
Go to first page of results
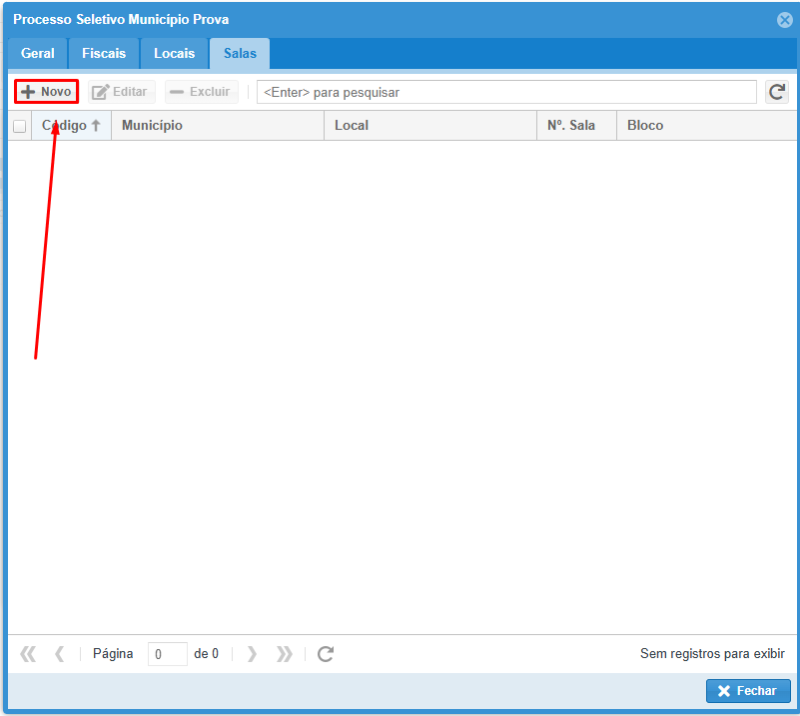coord(28,654)
